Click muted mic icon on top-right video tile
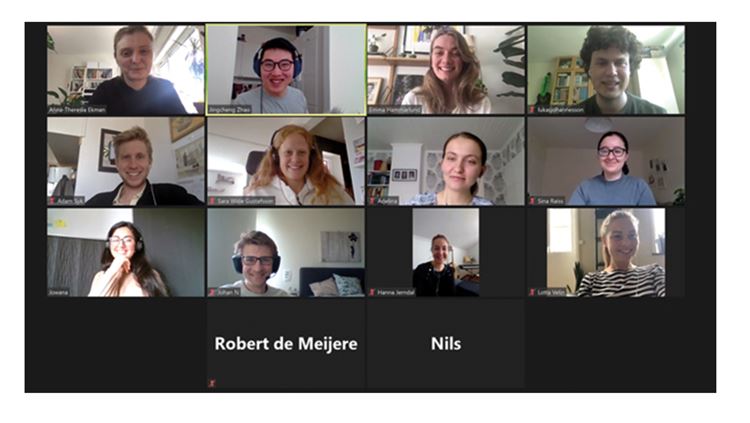 pyautogui.click(x=532, y=110)
